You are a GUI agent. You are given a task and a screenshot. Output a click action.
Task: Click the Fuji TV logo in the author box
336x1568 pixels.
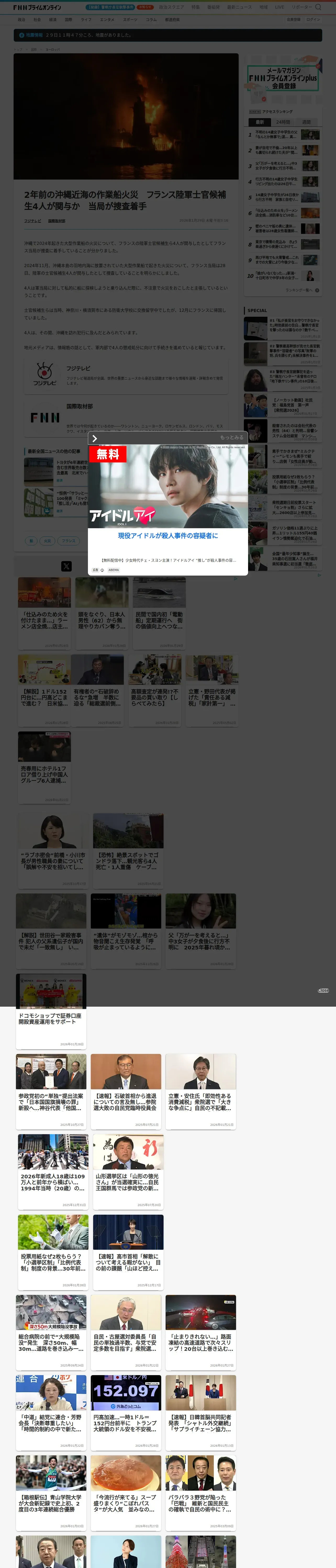pos(44,374)
